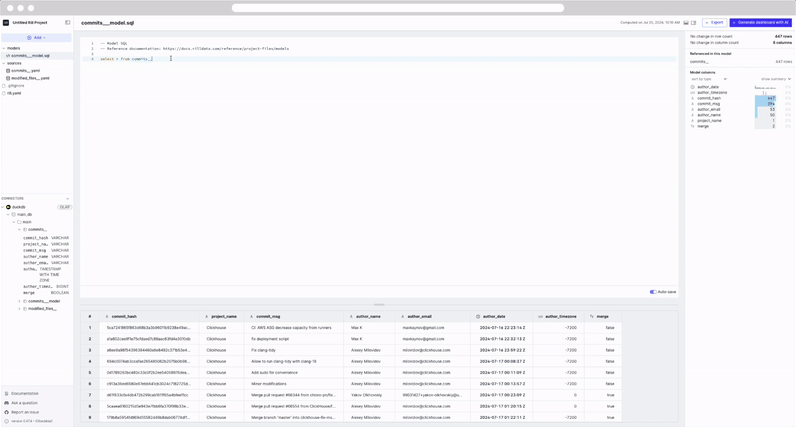Open the Documentation link
Image resolution: width=796 pixels, height=428 pixels.
click(x=24, y=394)
